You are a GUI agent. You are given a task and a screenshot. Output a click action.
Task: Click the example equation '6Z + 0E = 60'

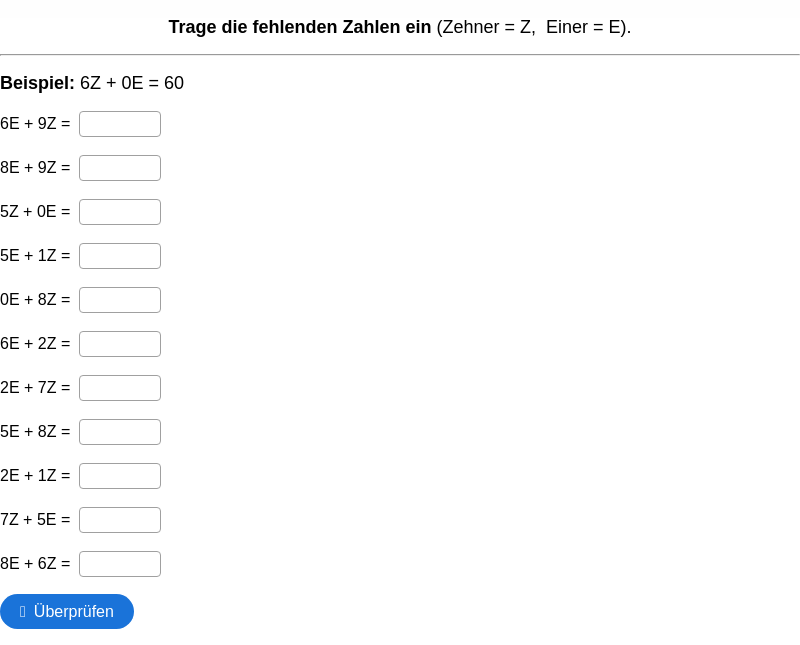point(132,83)
